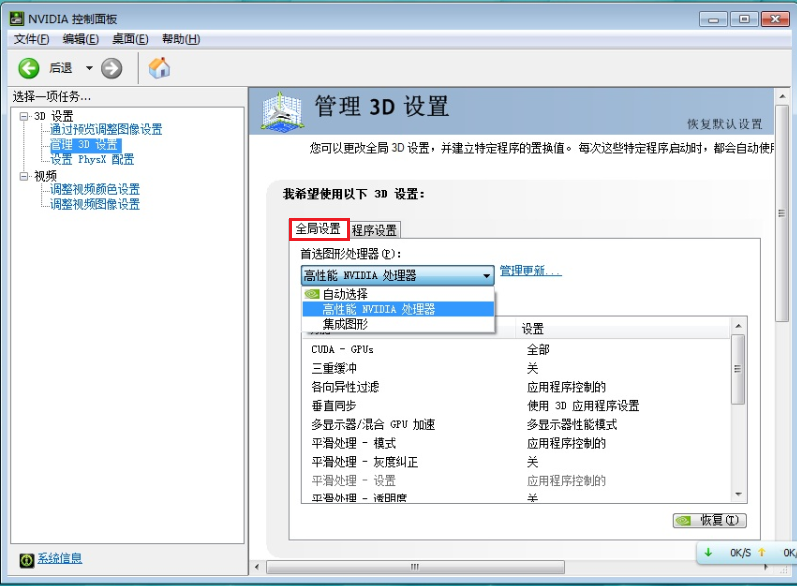The width and height of the screenshot is (797, 586).
Task: Open back history dropdown arrow
Action: click(89, 68)
